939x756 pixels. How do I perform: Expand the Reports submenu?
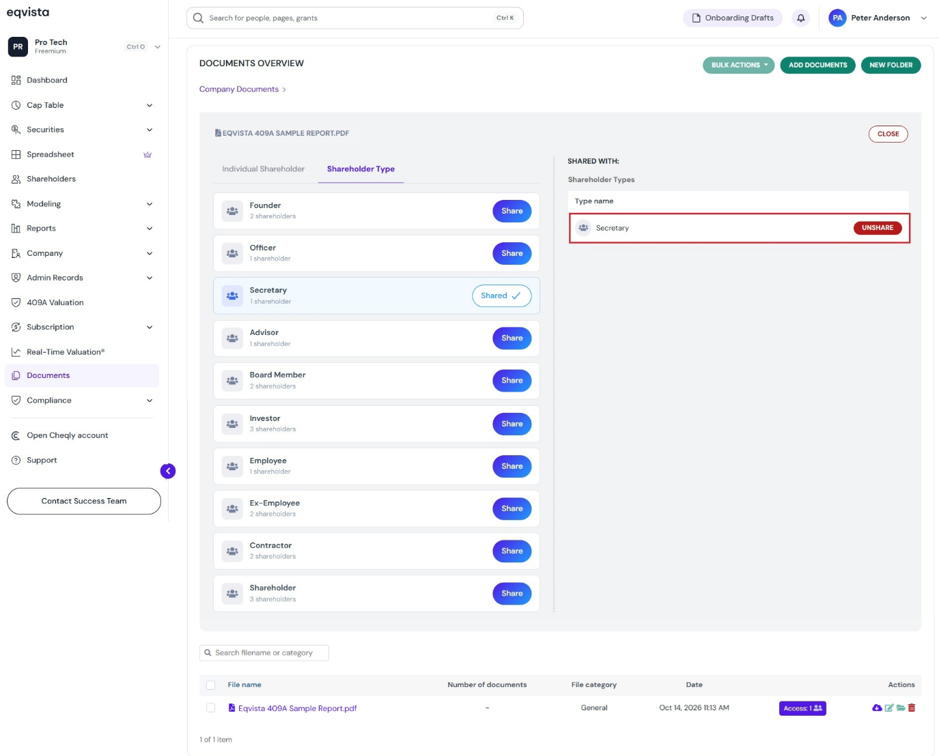click(149, 229)
